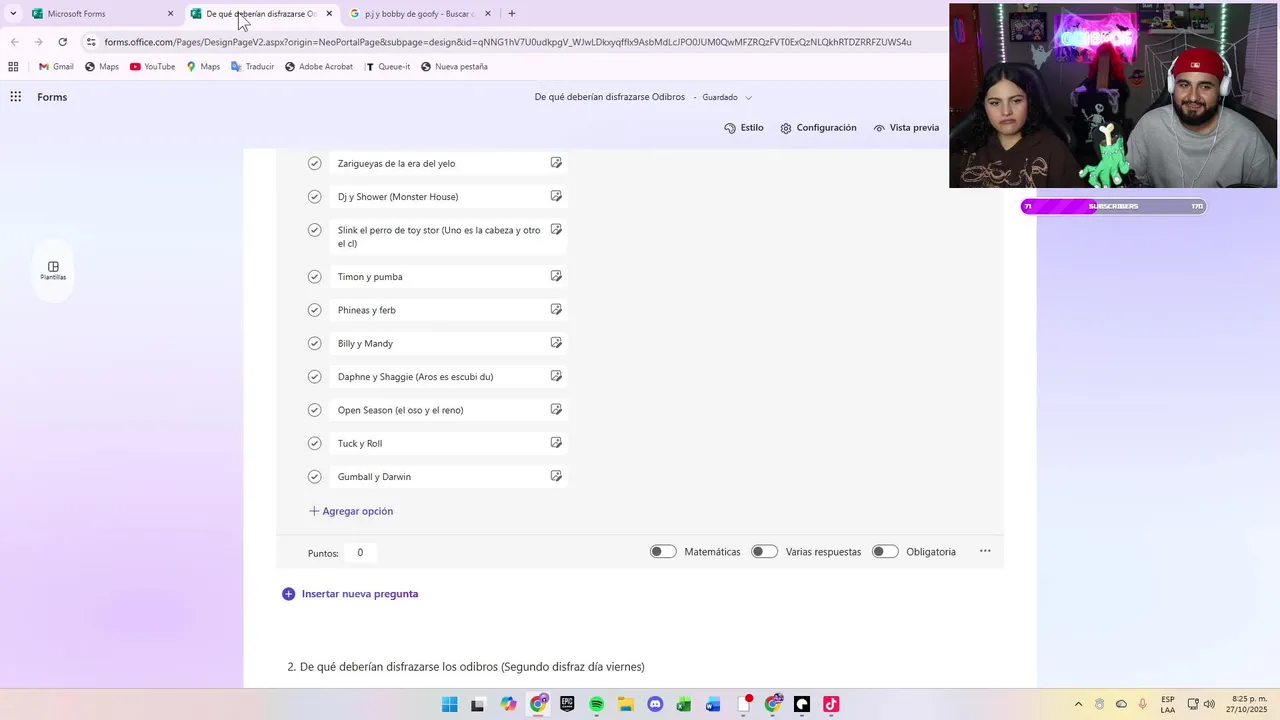Image resolution: width=1280 pixels, height=720 pixels.
Task: Add image to Open Season option
Action: pos(556,409)
